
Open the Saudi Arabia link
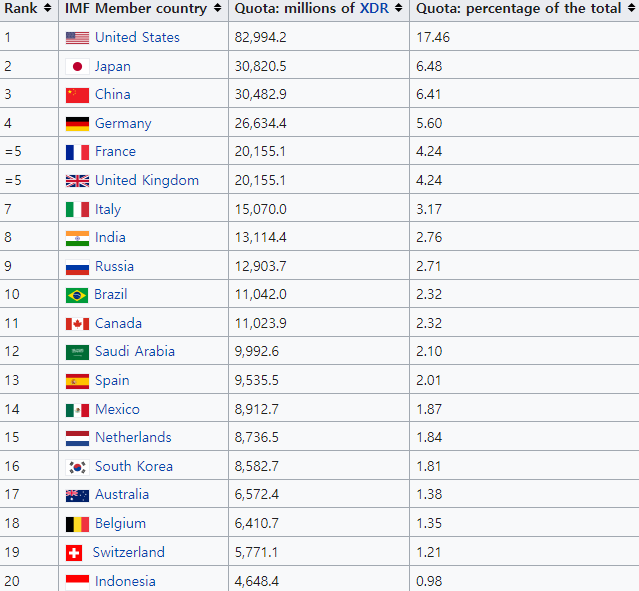point(135,351)
